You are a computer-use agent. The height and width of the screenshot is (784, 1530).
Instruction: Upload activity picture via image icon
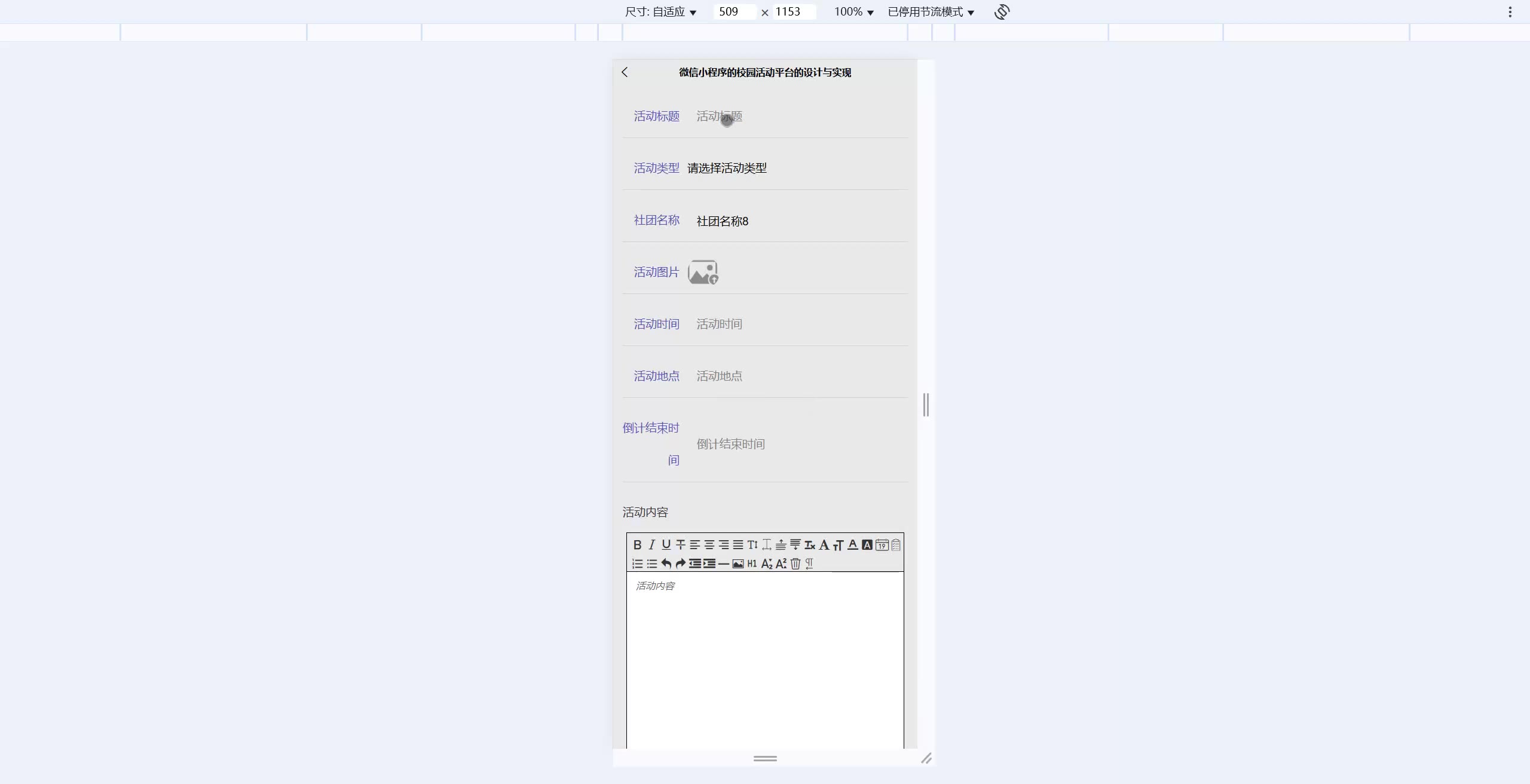pyautogui.click(x=703, y=272)
